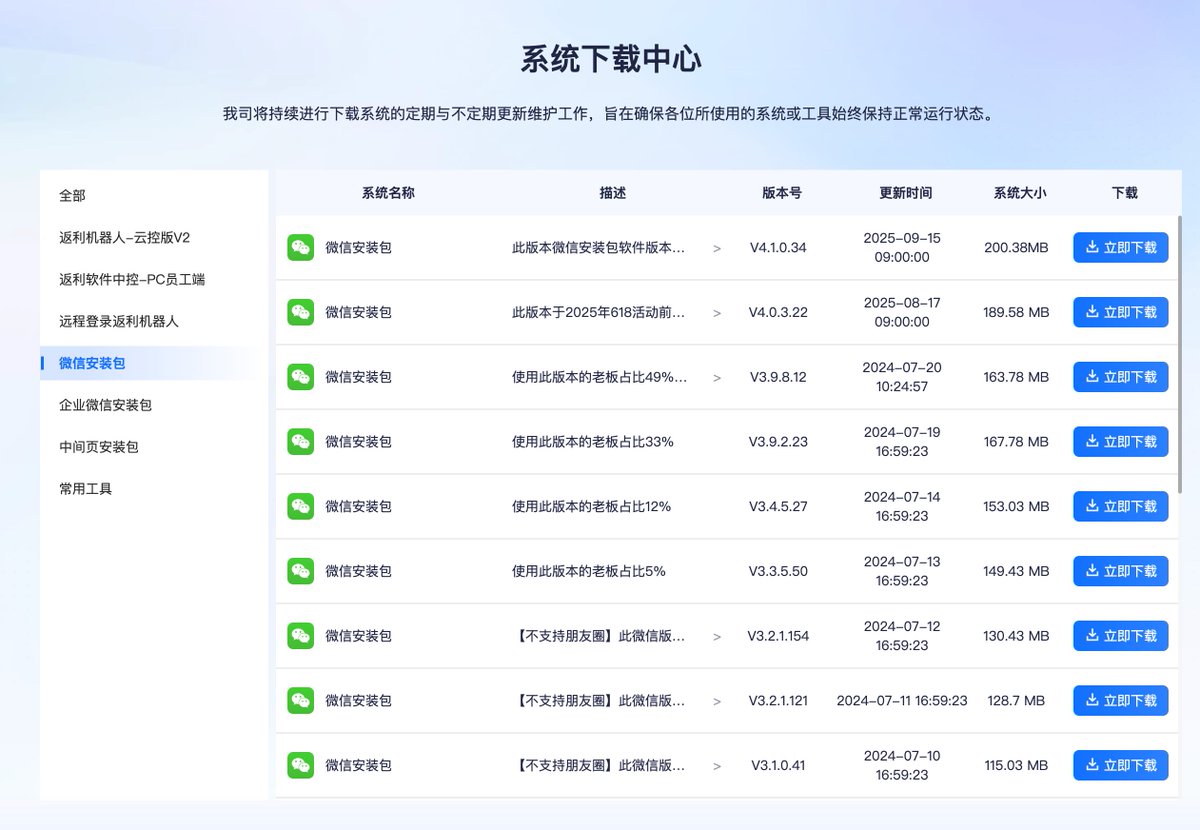Click the WeChat icon in the V4.1.0.34 row
The image size is (1200, 830).
click(300, 247)
